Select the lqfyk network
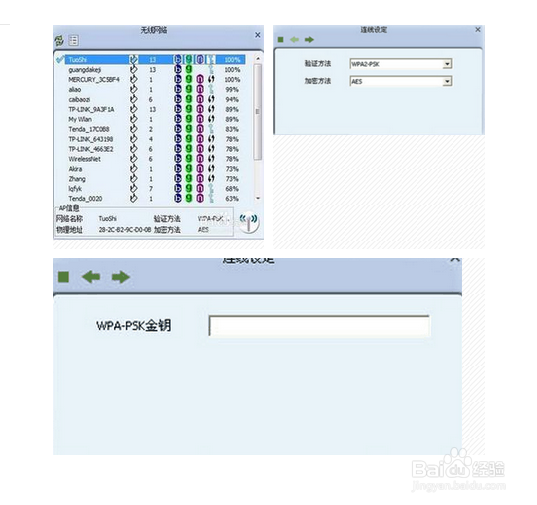 75,189
